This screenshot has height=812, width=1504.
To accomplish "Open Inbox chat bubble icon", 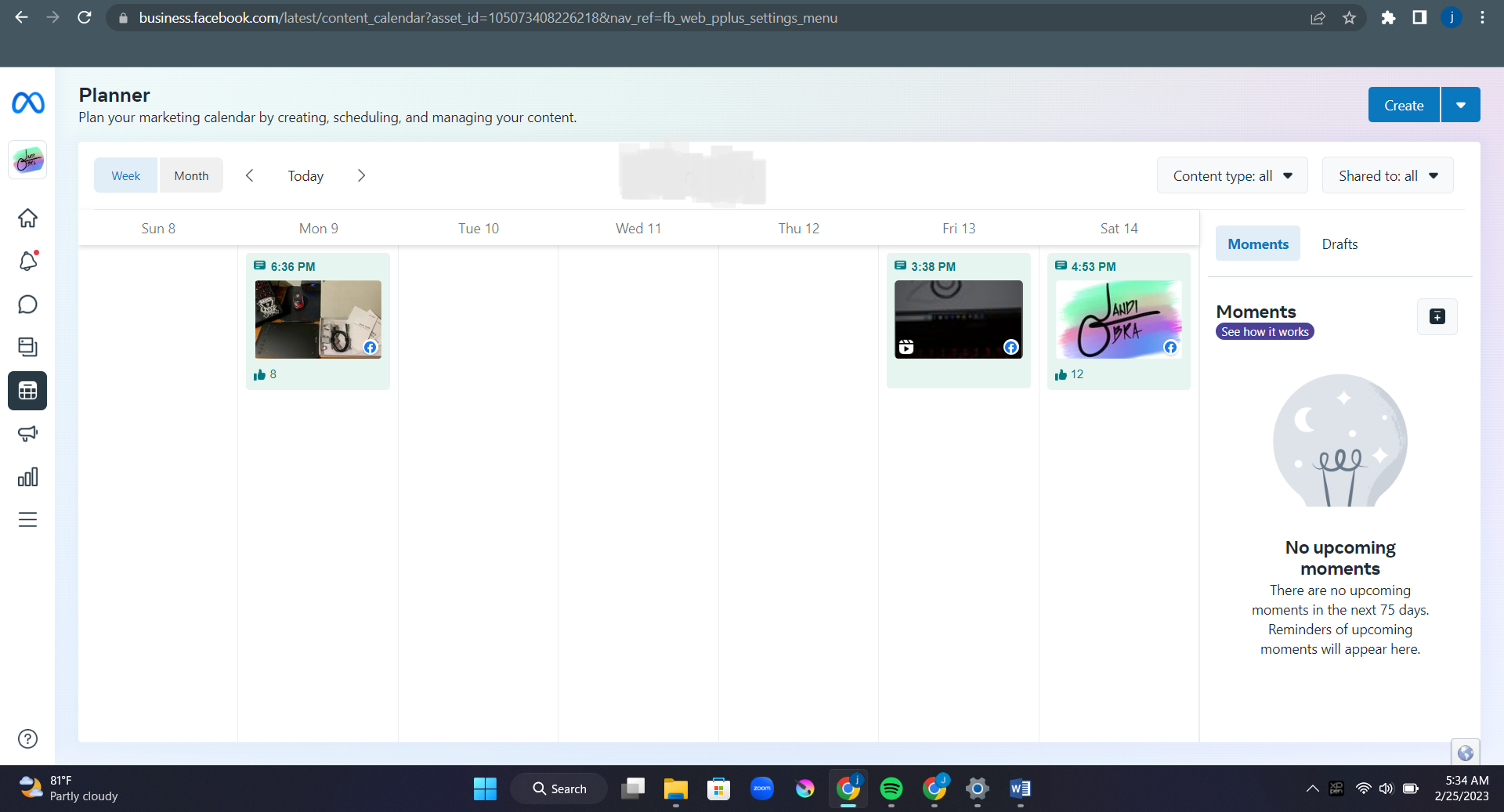I will [27, 304].
